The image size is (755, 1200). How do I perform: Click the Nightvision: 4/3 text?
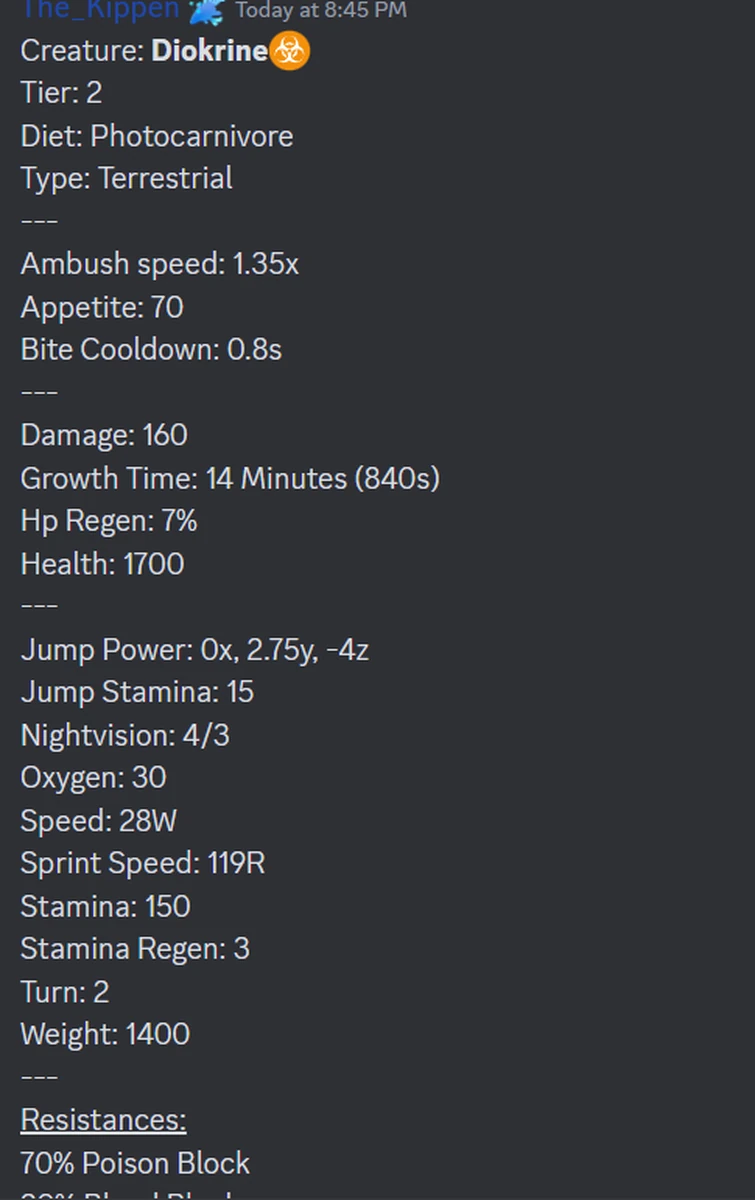(x=125, y=736)
